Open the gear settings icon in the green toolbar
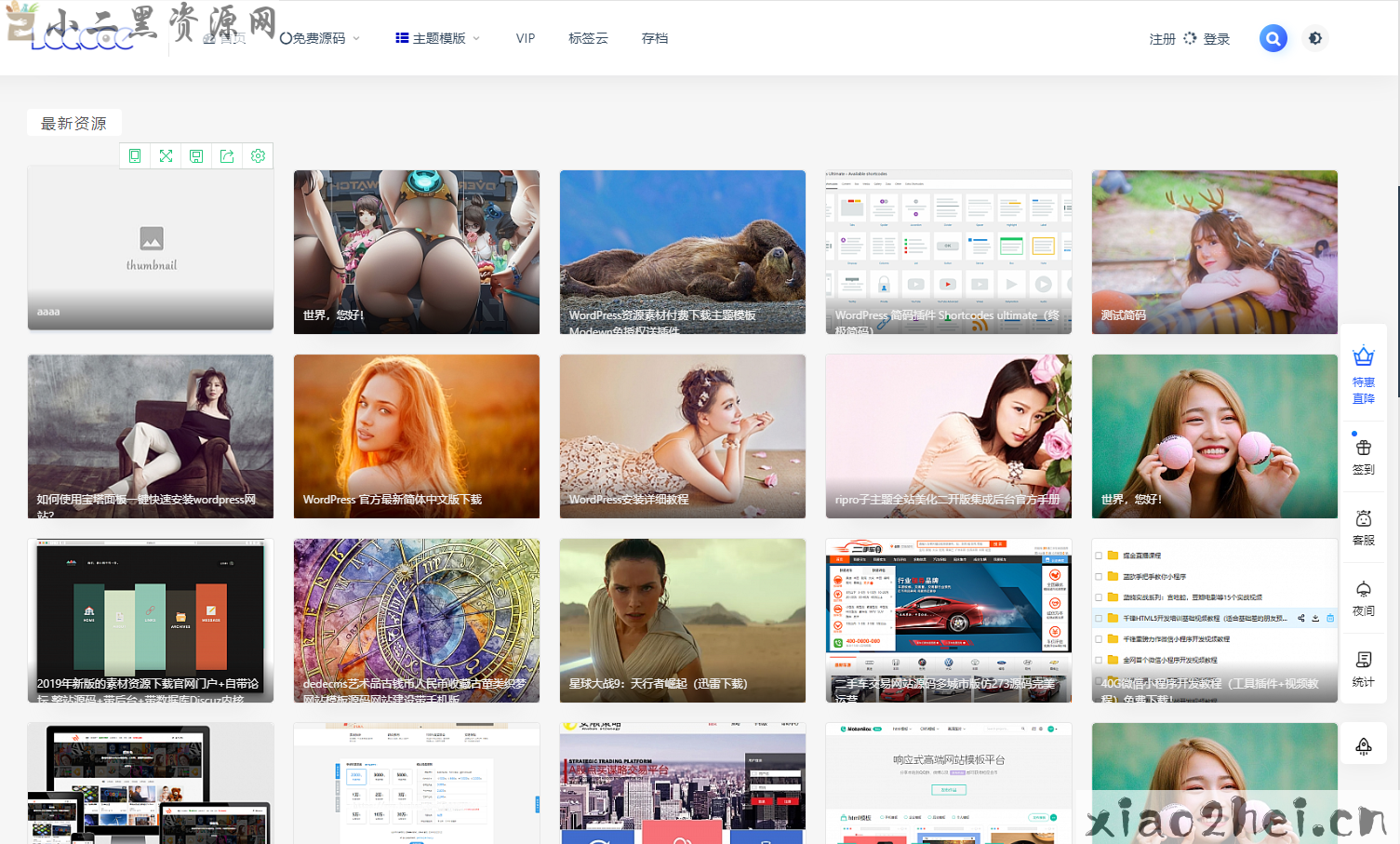The image size is (1400, 844). 258,156
